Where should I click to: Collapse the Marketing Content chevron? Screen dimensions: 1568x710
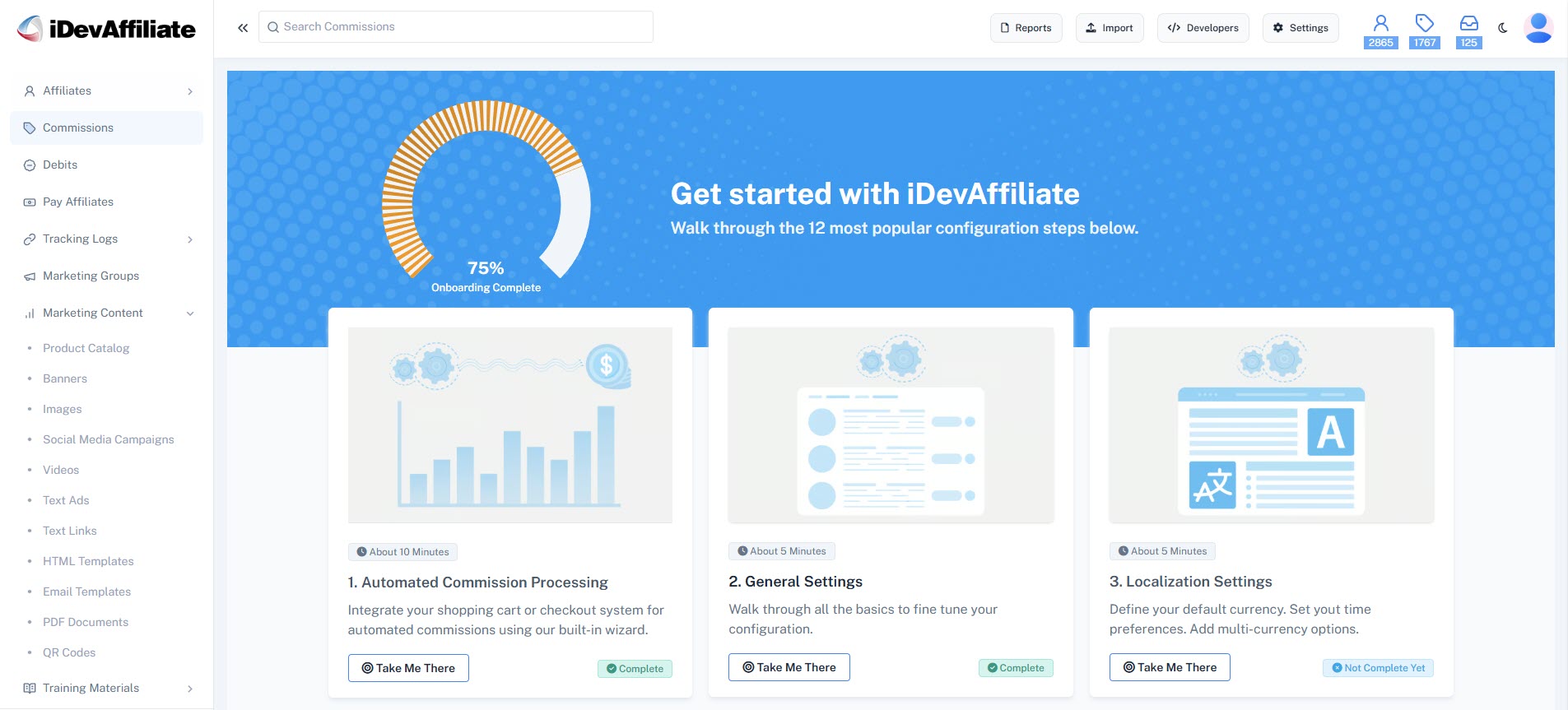coord(190,313)
